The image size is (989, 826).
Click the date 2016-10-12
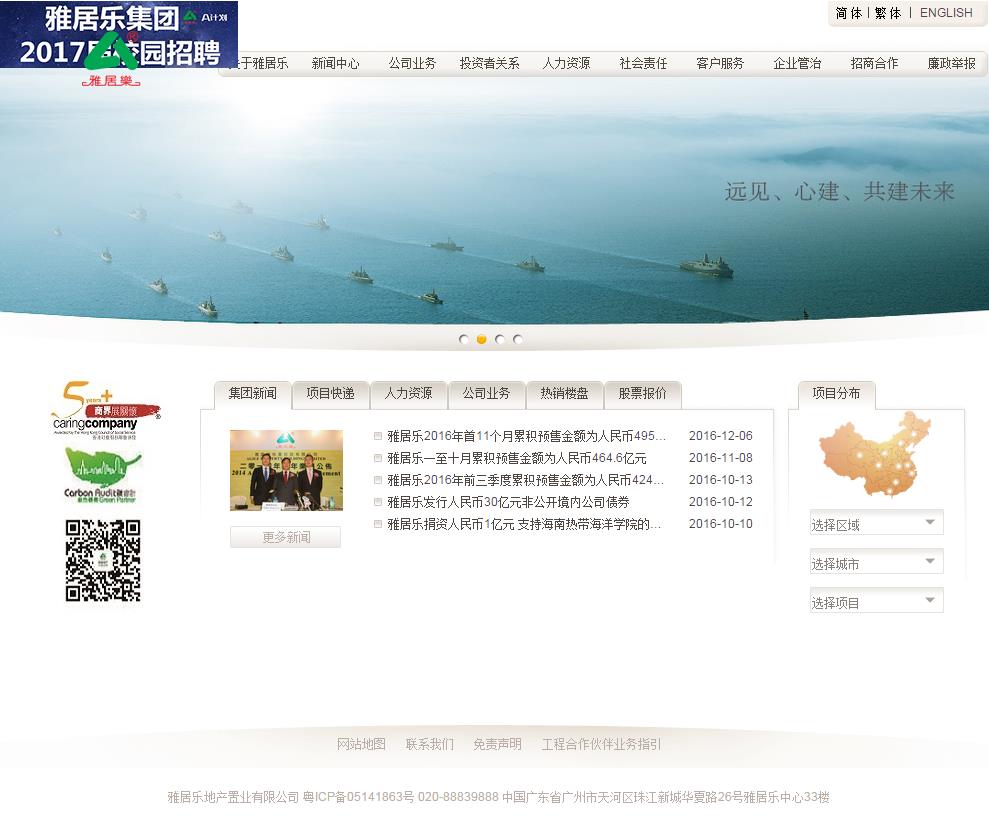(720, 502)
